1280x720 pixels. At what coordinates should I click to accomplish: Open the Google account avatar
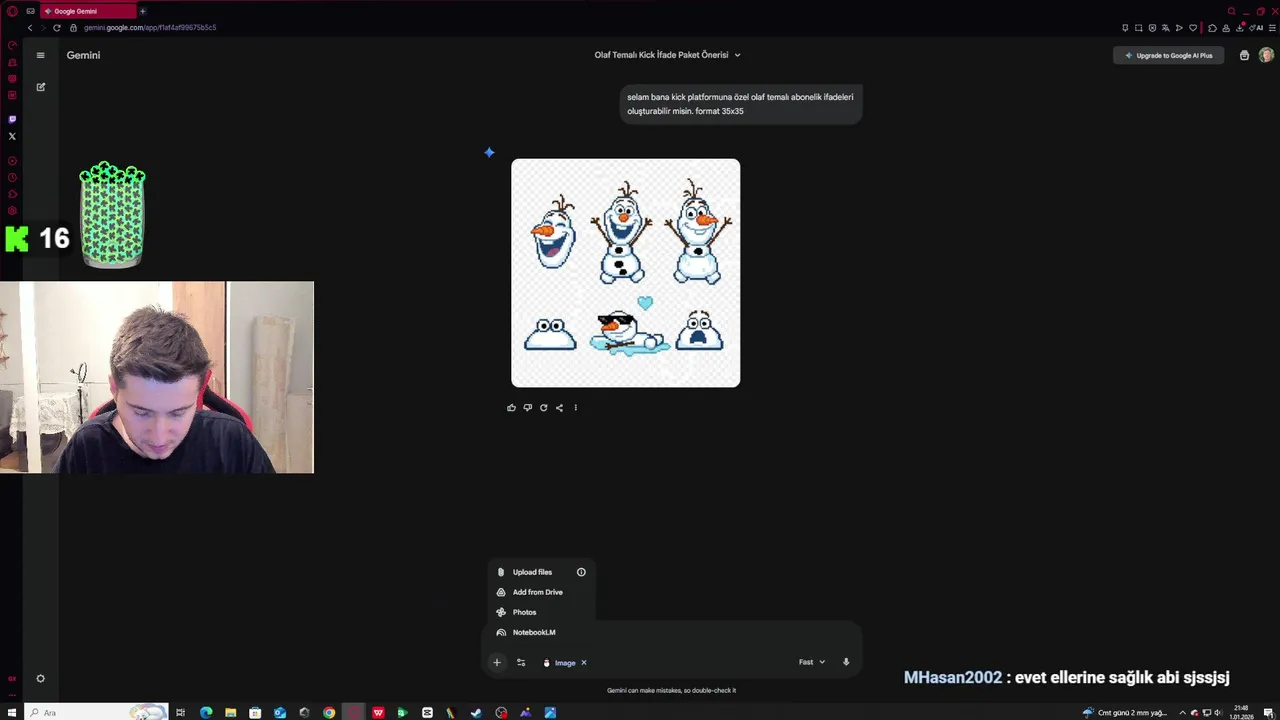tap(1266, 55)
